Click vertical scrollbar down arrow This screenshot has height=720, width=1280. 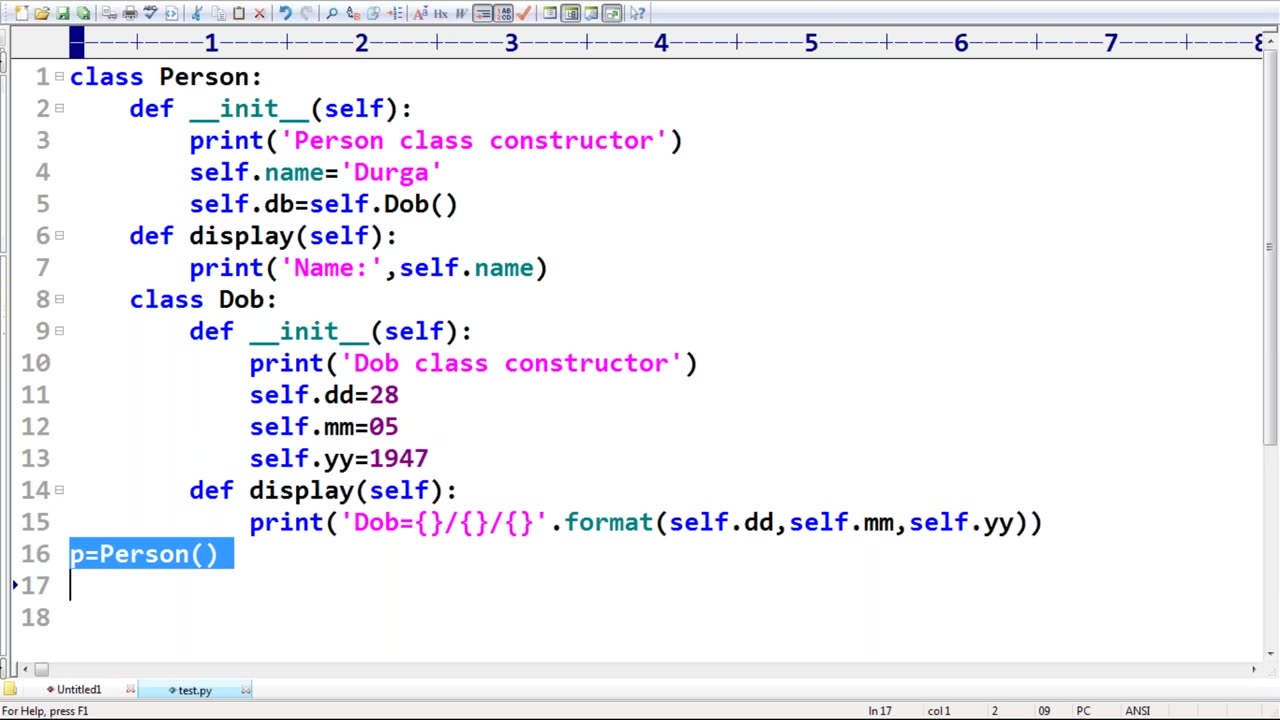(1271, 653)
